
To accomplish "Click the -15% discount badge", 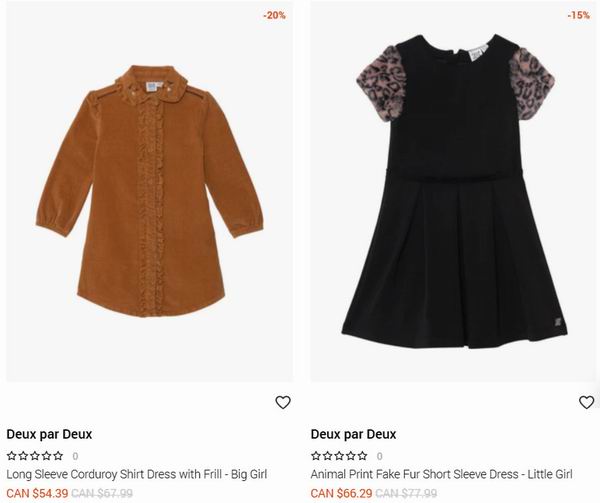I will point(579,15).
